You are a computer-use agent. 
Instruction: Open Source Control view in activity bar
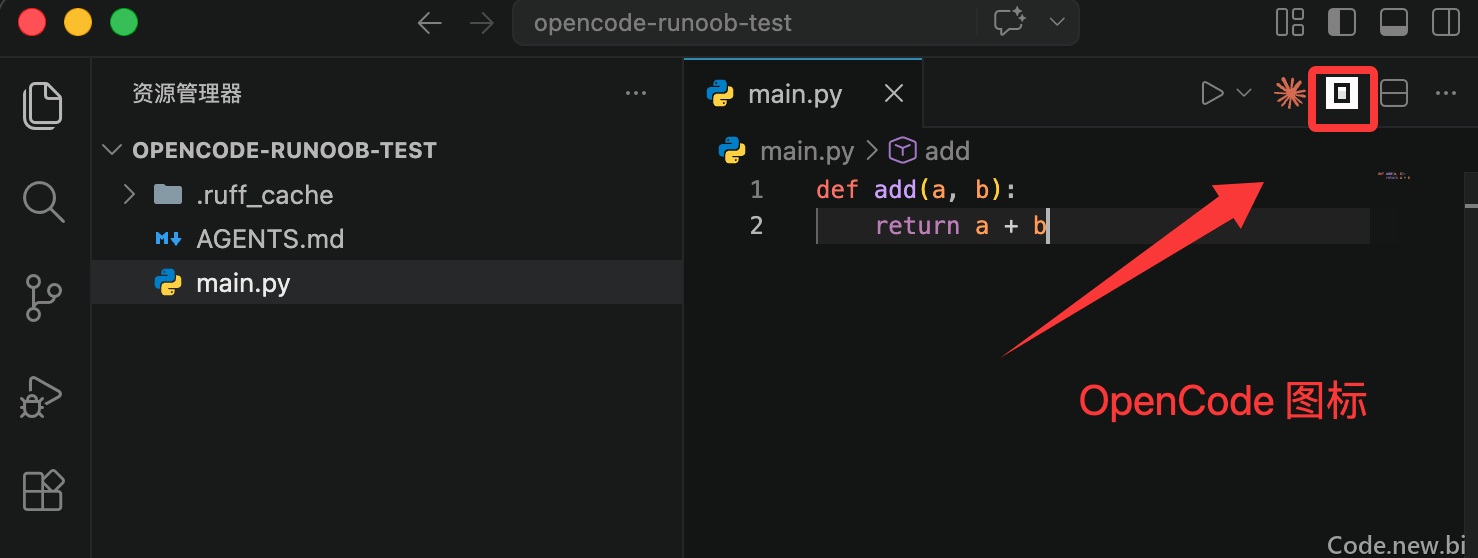point(43,298)
